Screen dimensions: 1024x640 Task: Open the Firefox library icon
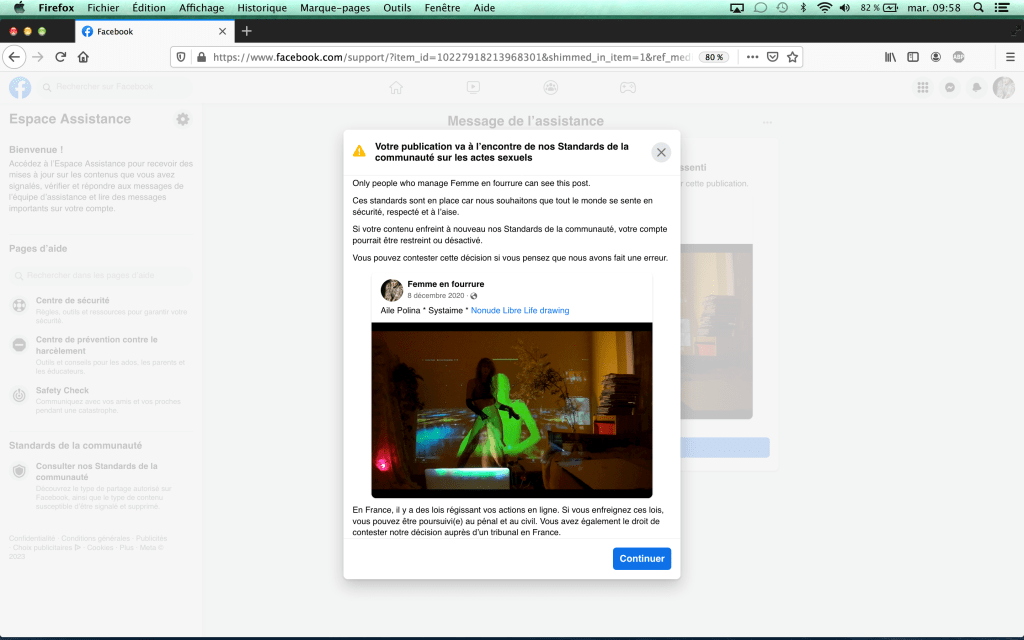pyautogui.click(x=890, y=57)
